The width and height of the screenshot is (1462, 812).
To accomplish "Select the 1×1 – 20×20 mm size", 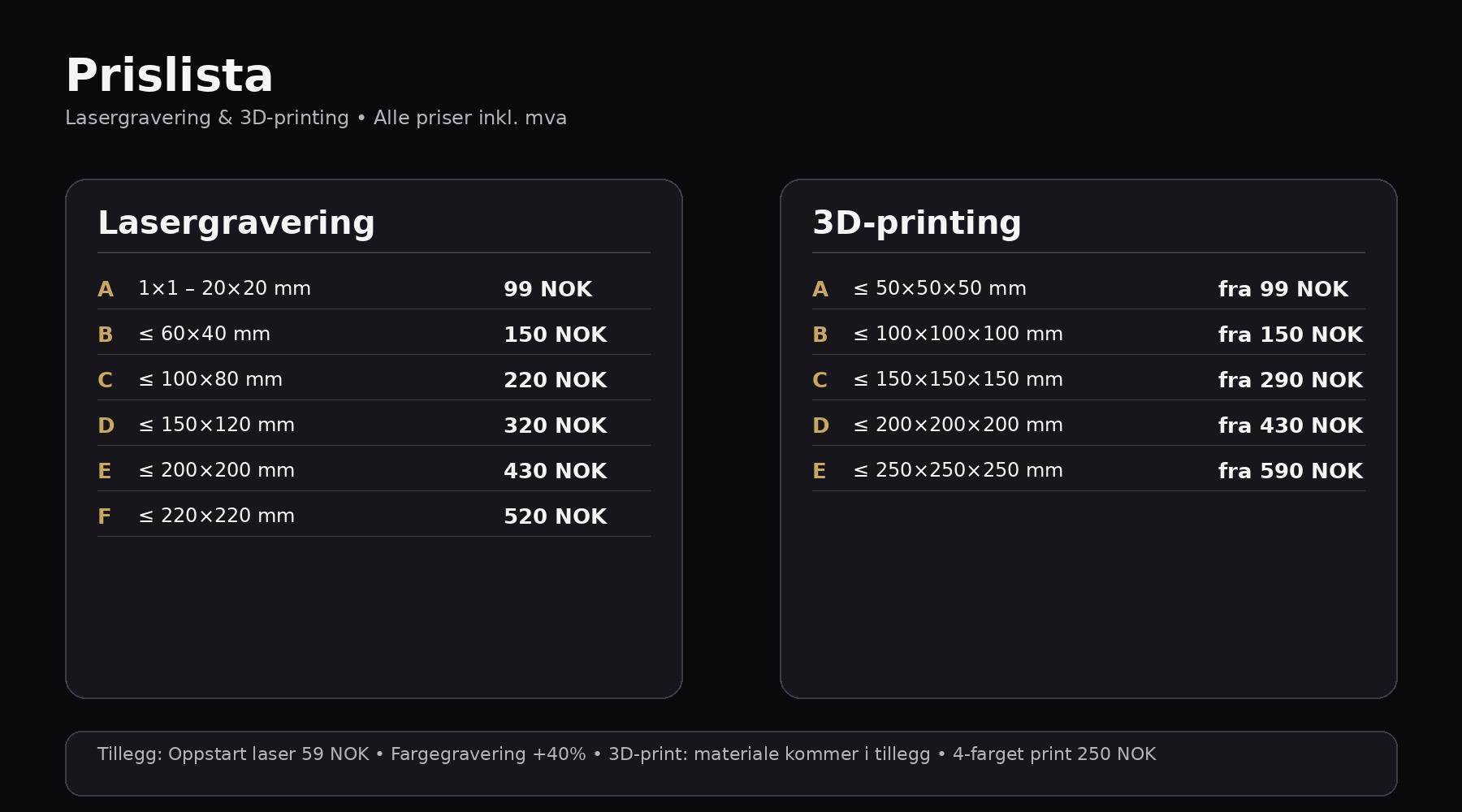I will tap(224, 289).
